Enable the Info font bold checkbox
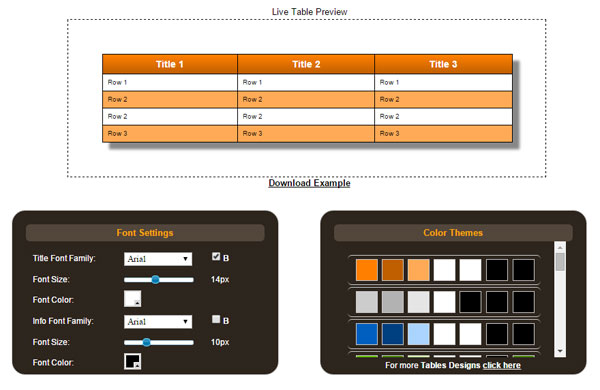This screenshot has height=390, width=600. [216, 319]
